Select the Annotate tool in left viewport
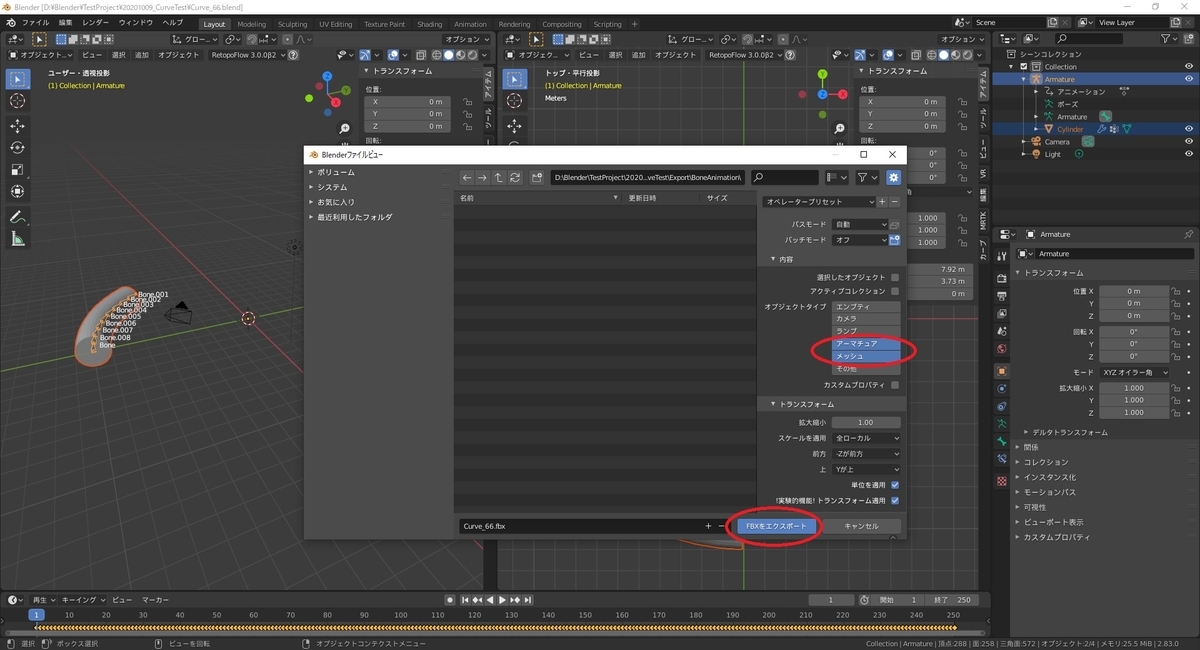 17,217
